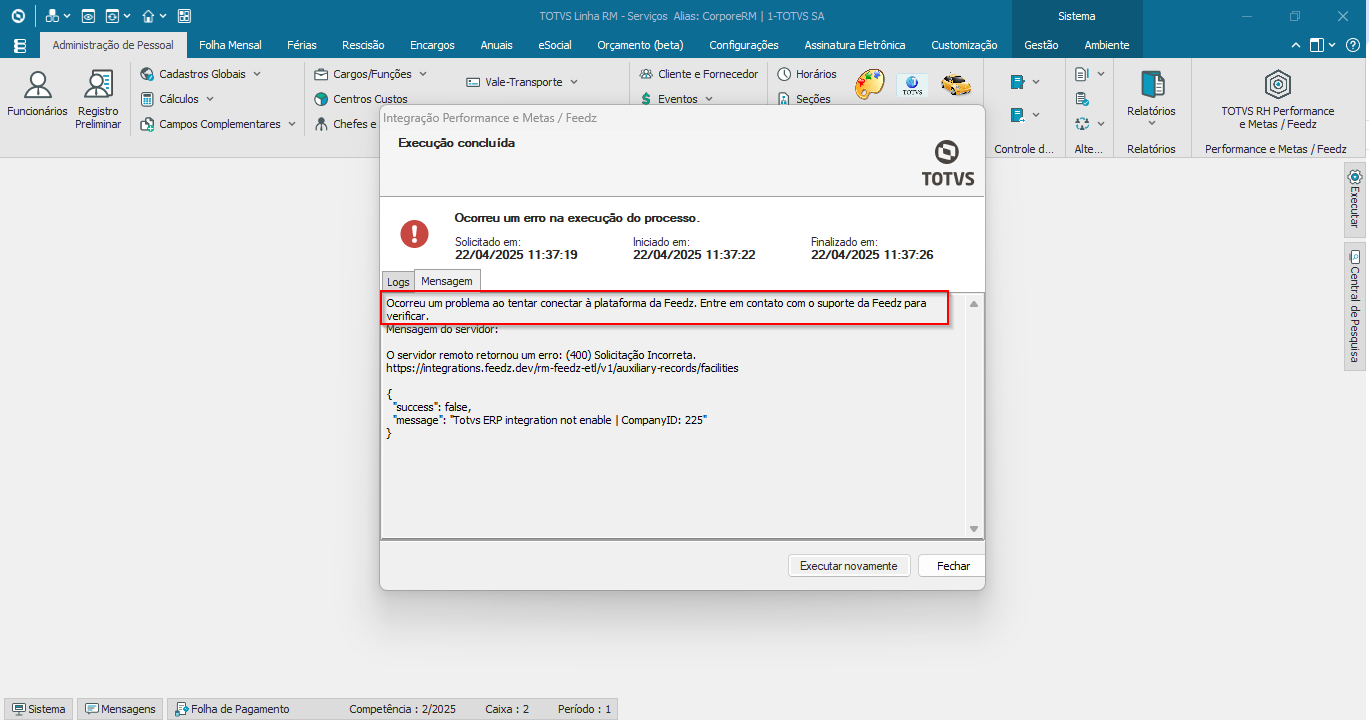The width and height of the screenshot is (1369, 720).
Task: Click the TOTVS globe icon in the ribbon
Action: (911, 85)
